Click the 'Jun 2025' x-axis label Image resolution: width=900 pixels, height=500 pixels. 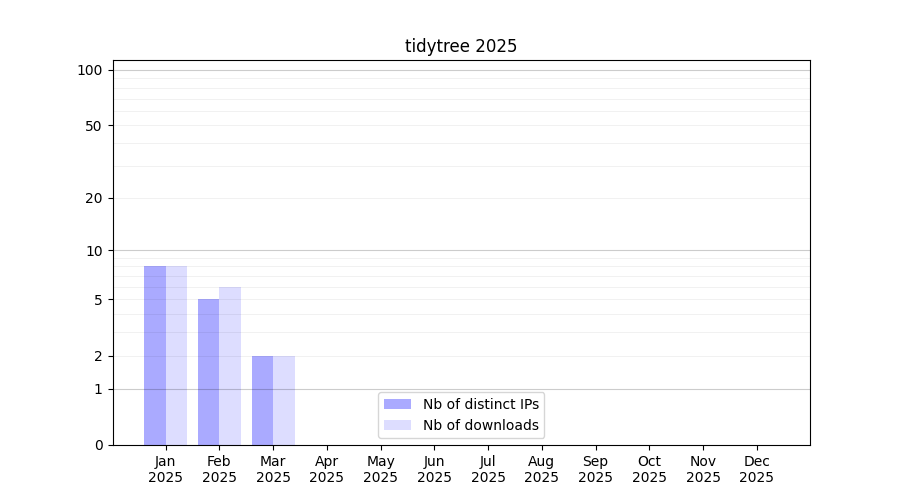(x=434, y=469)
